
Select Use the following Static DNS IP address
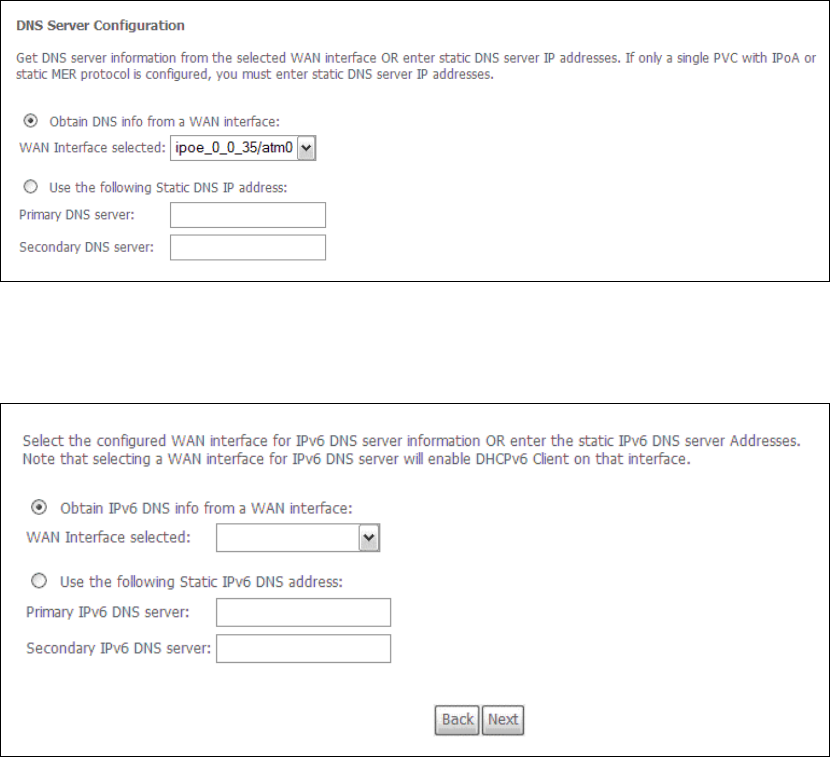(31, 187)
